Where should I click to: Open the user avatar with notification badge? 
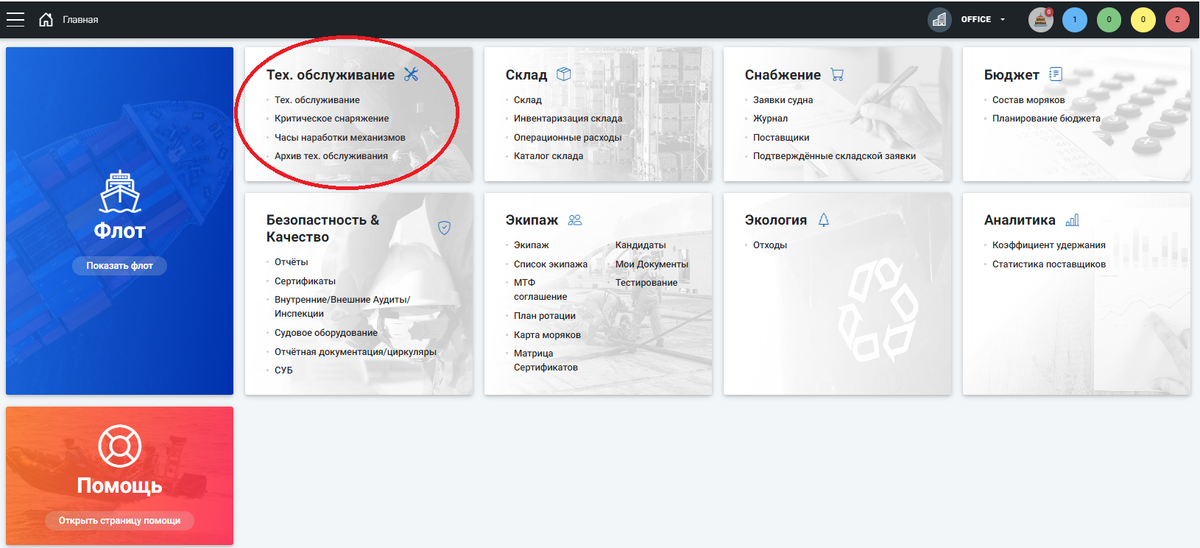coord(1041,19)
